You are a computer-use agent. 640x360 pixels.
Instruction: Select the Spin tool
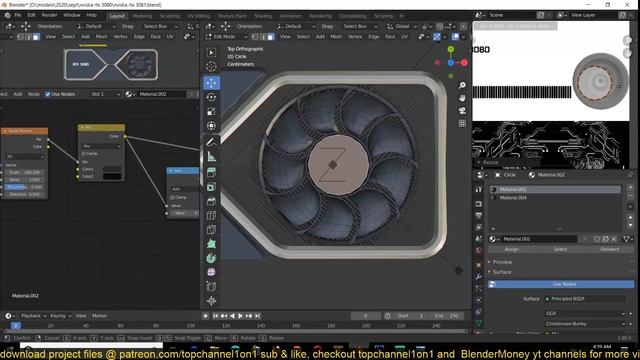click(x=211, y=258)
